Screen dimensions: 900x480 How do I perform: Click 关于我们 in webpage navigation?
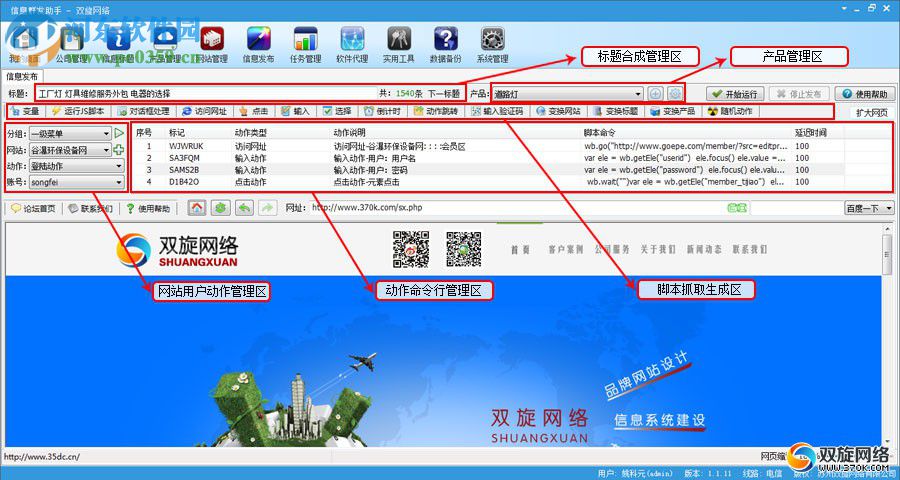tap(658, 249)
